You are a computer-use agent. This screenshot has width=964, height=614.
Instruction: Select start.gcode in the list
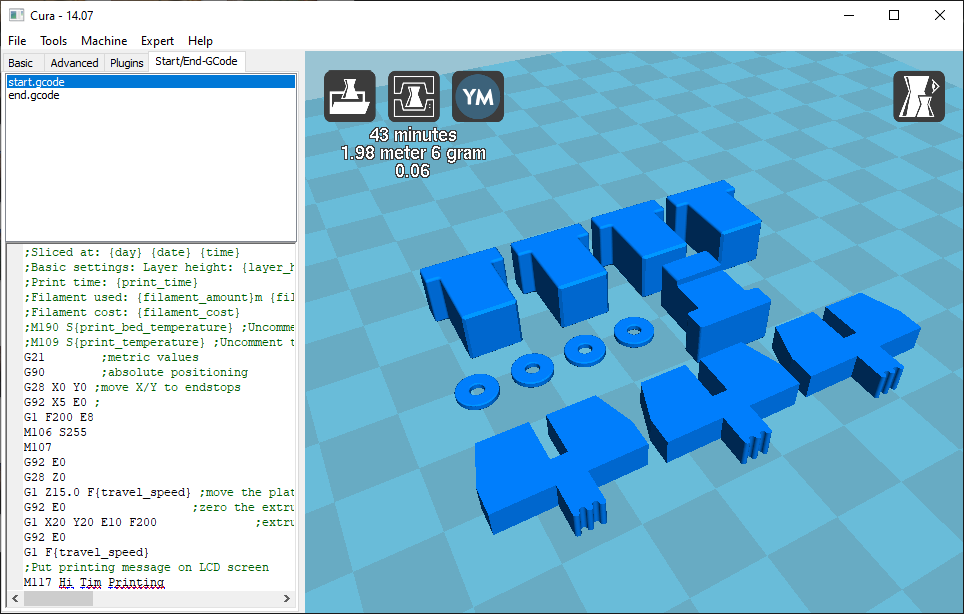click(151, 82)
